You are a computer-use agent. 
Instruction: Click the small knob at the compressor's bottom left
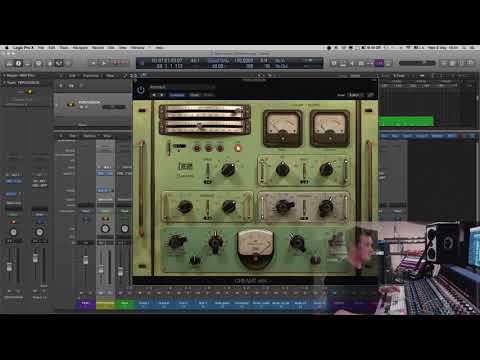pos(195,260)
